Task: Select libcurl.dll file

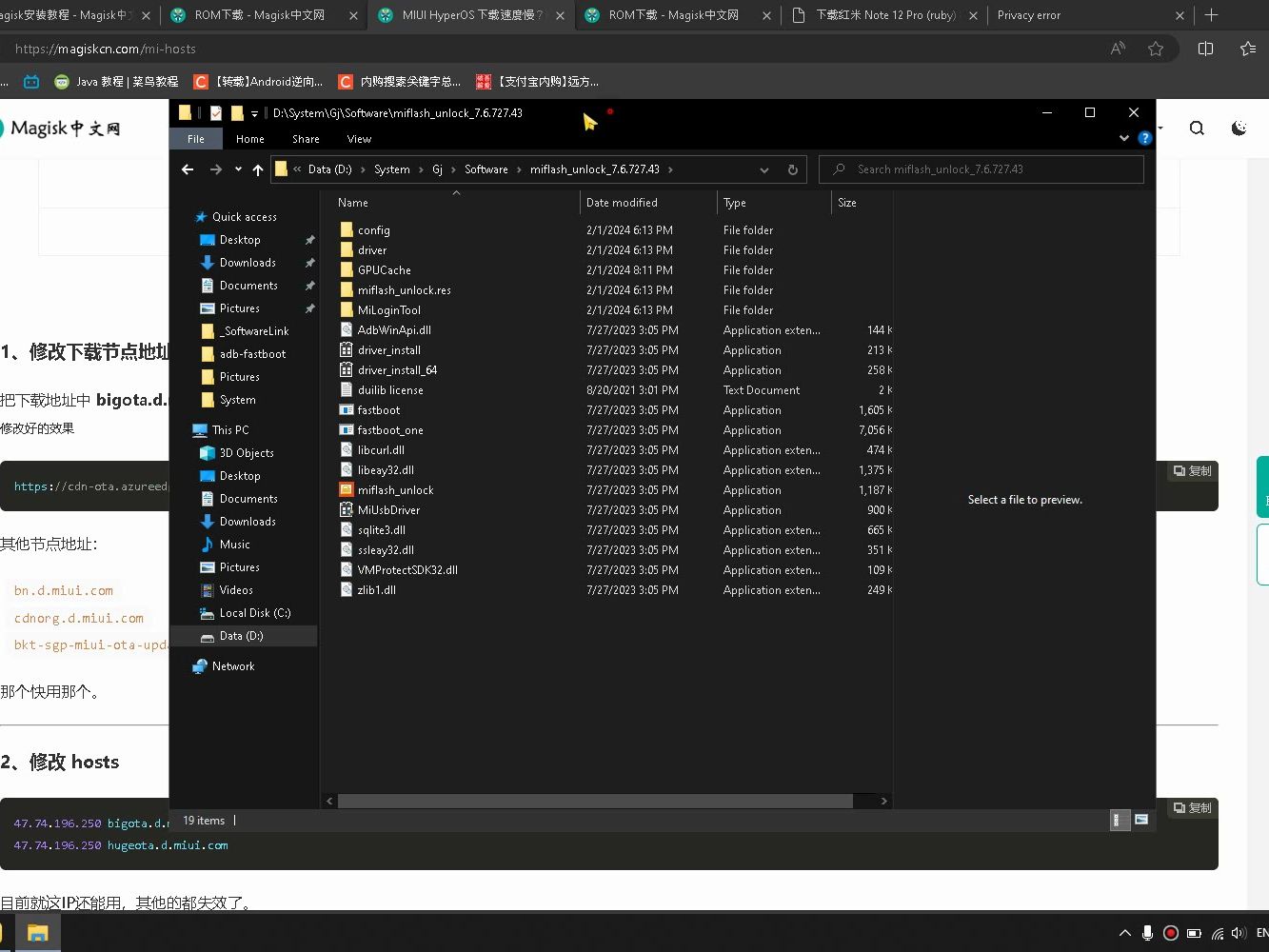Action: click(381, 450)
